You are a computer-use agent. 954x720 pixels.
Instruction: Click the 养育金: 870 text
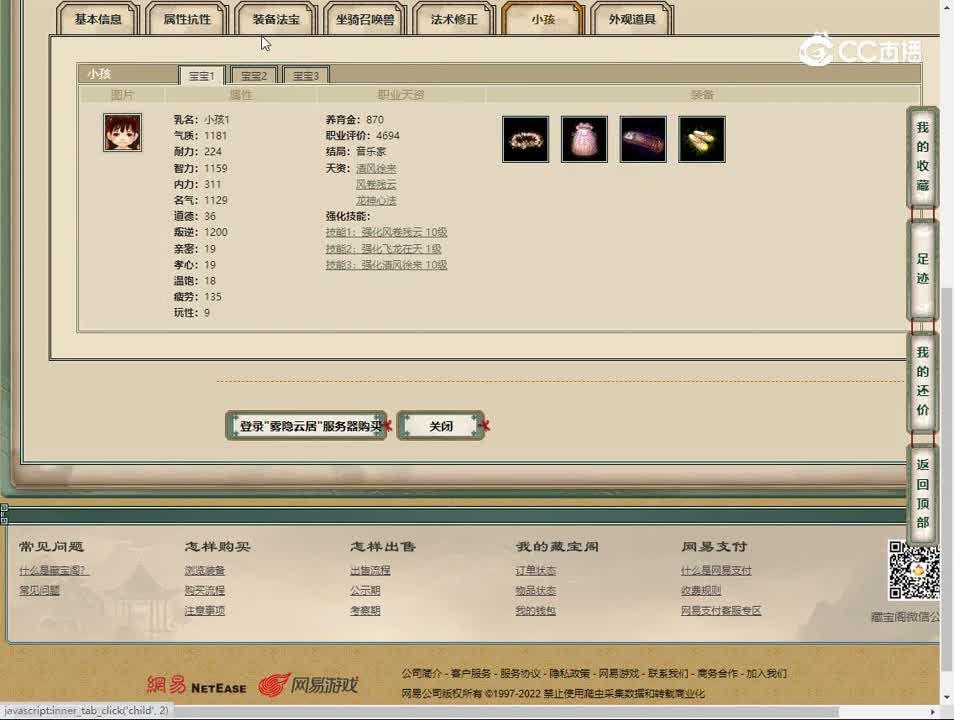355,119
